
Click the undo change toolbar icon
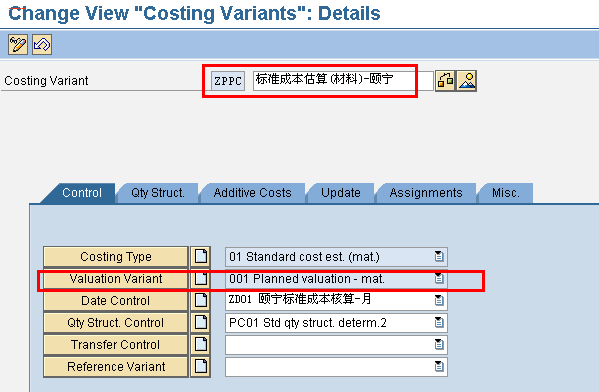[42, 45]
